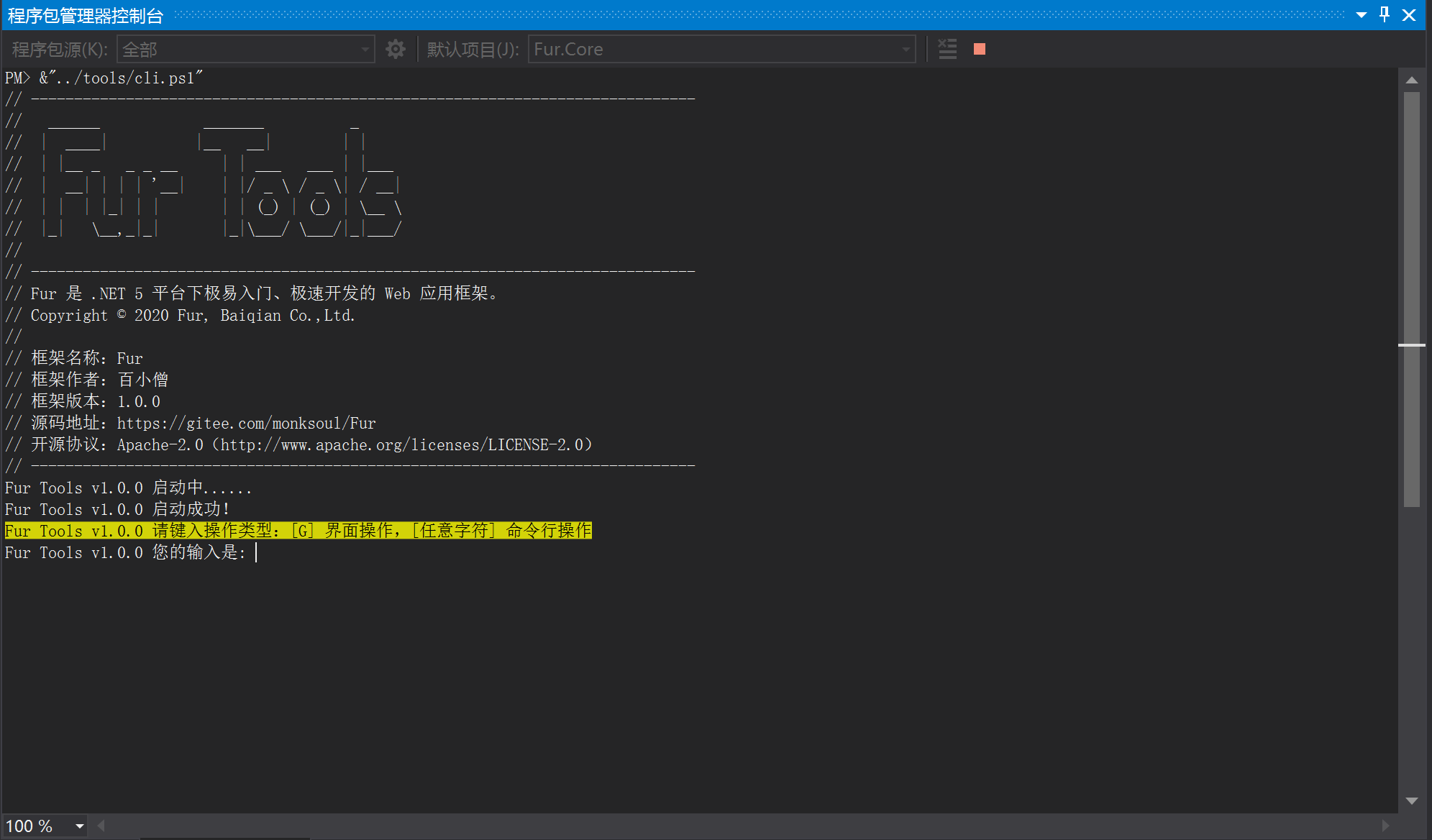
Task: Click the vertical scroll down arrow
Action: (x=1411, y=800)
